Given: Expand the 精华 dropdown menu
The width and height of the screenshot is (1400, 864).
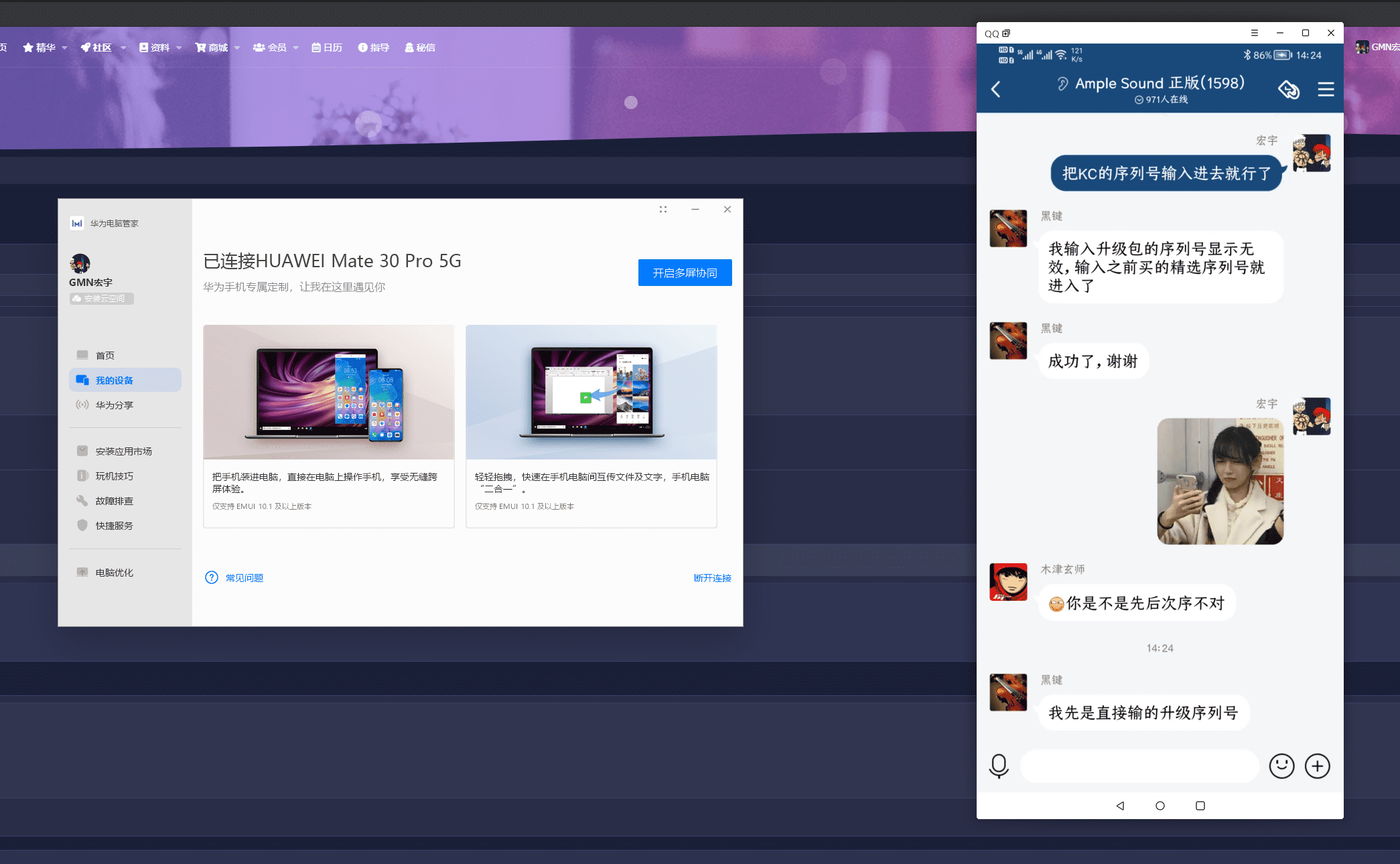Looking at the screenshot, I should [x=46, y=48].
